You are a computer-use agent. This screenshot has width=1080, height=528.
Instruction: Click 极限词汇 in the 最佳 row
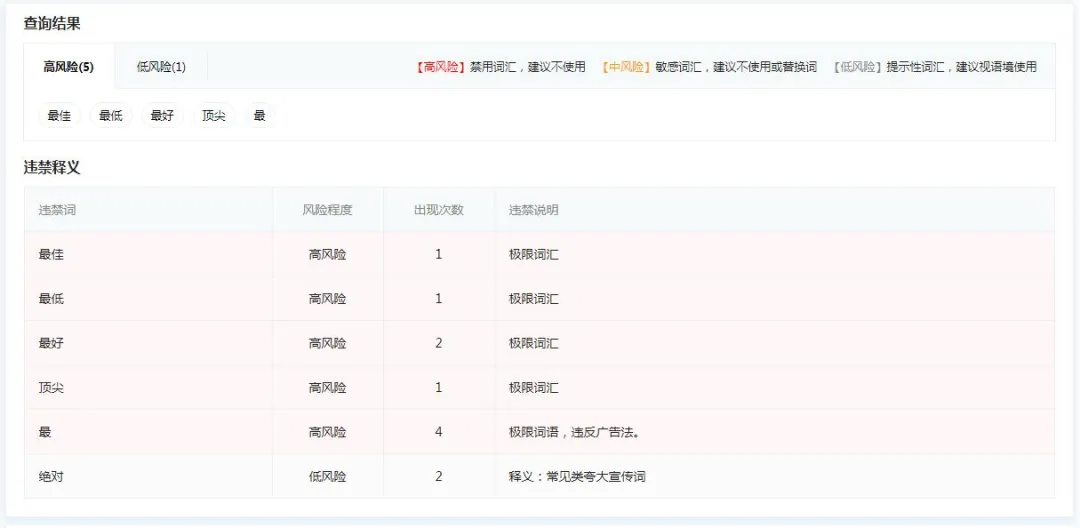534,255
